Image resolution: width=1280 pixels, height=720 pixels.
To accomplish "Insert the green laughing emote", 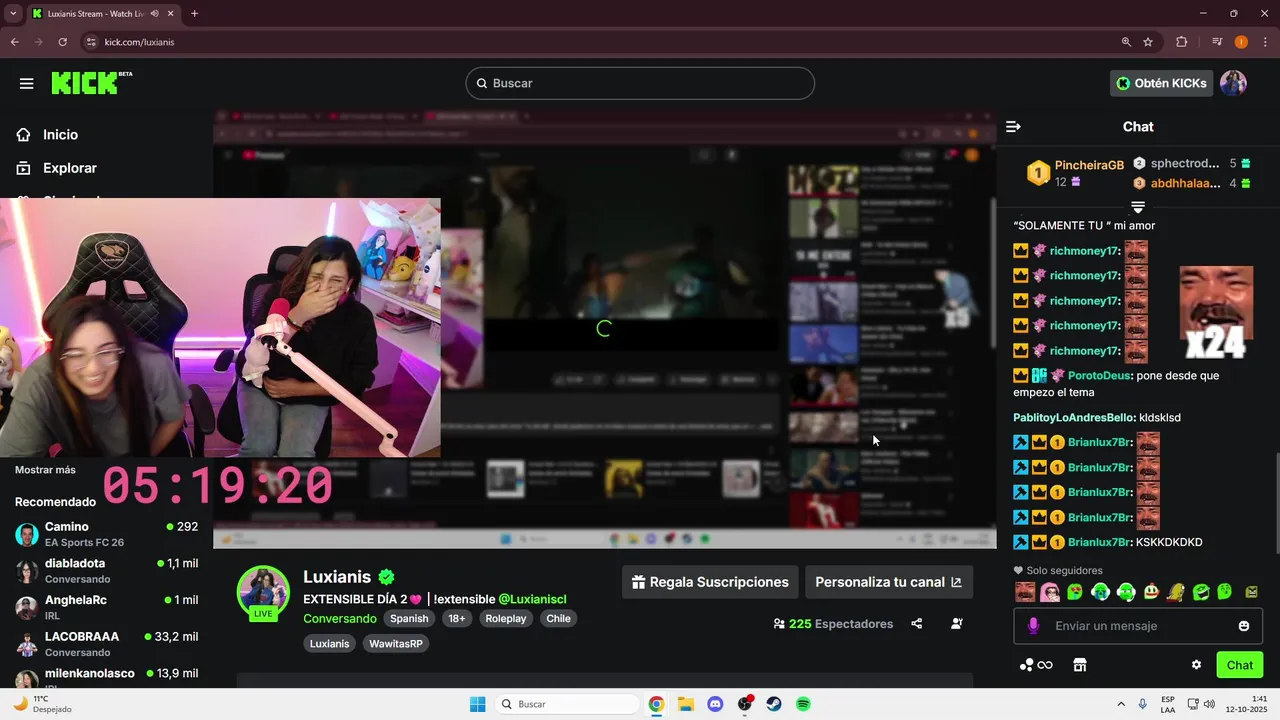I will coord(1201,592).
